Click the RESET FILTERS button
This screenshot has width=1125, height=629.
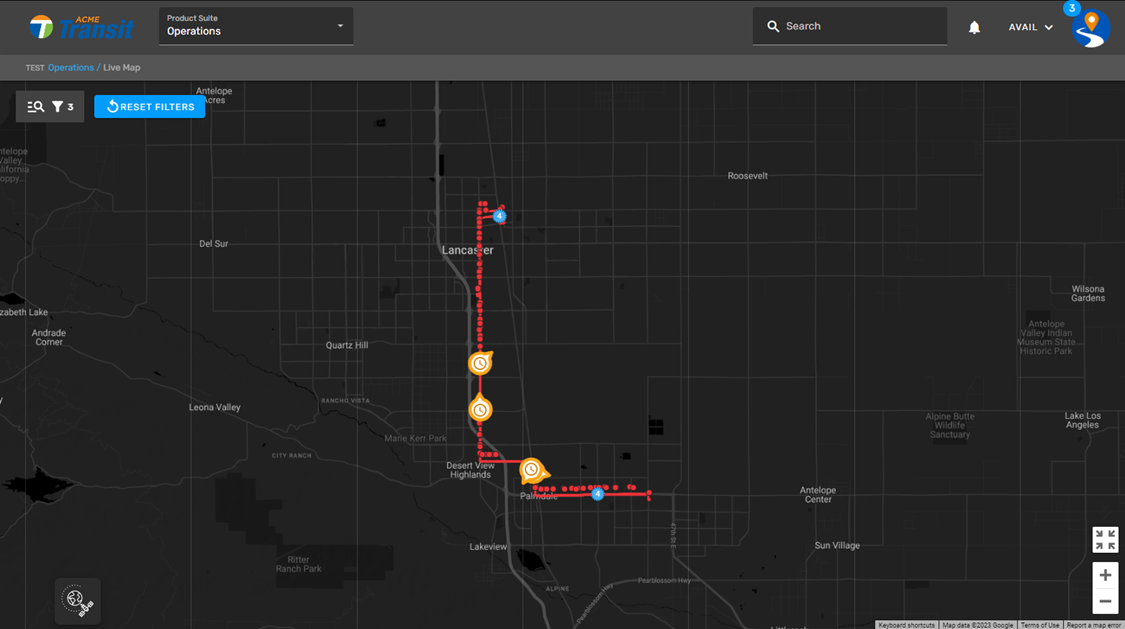149,107
